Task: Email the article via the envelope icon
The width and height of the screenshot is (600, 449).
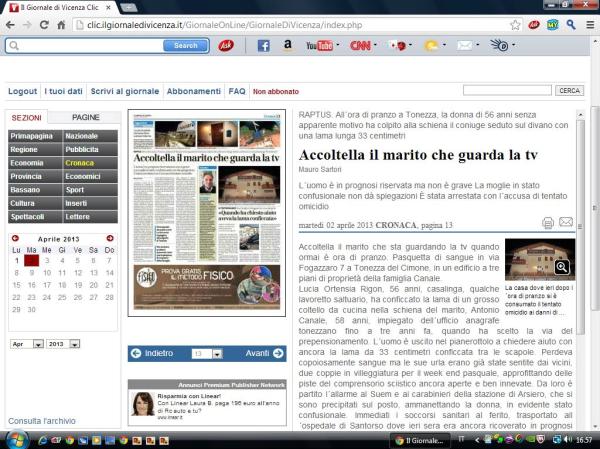Action: pyautogui.click(x=566, y=223)
